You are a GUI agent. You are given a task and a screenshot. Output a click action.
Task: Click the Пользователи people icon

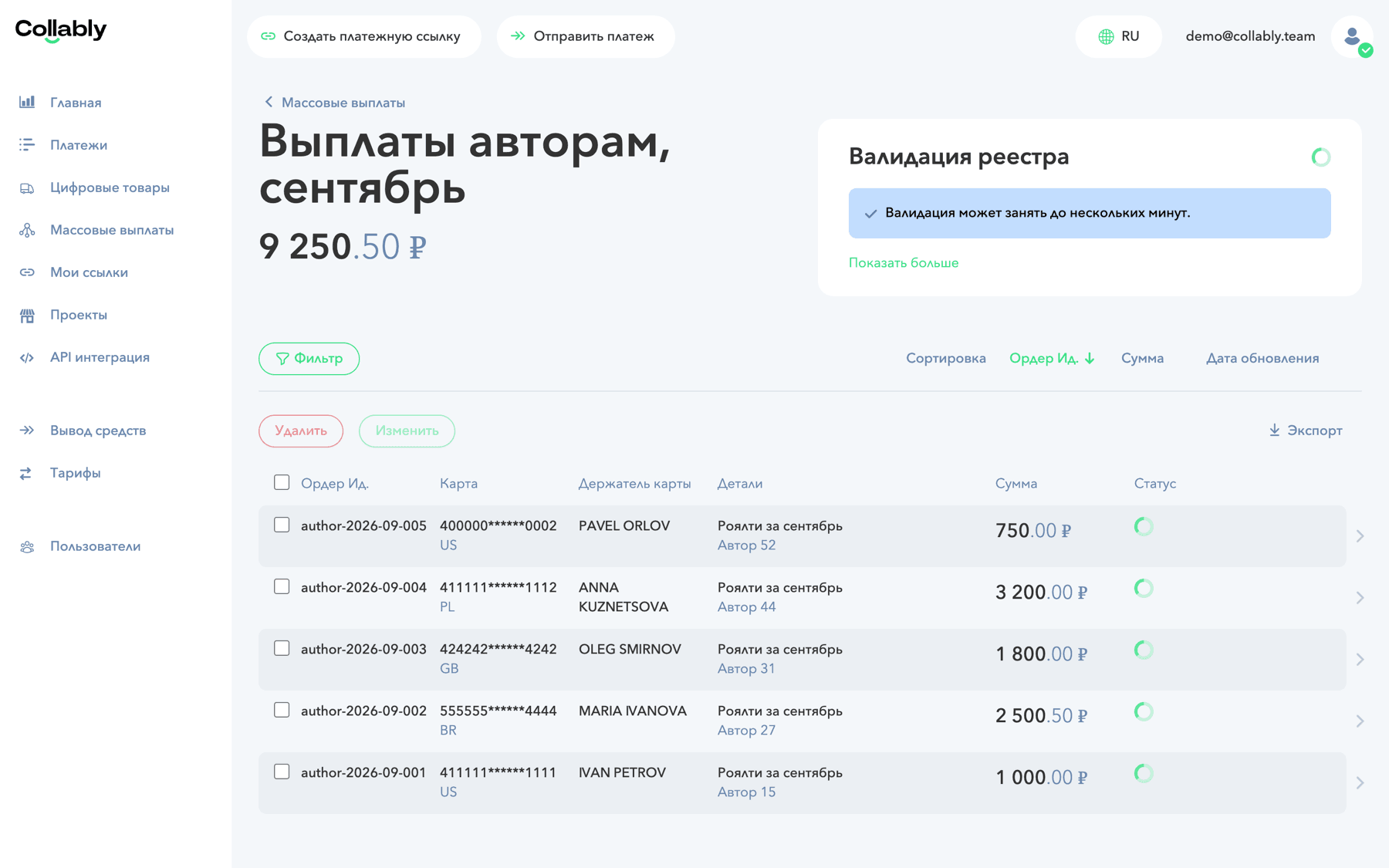27,546
